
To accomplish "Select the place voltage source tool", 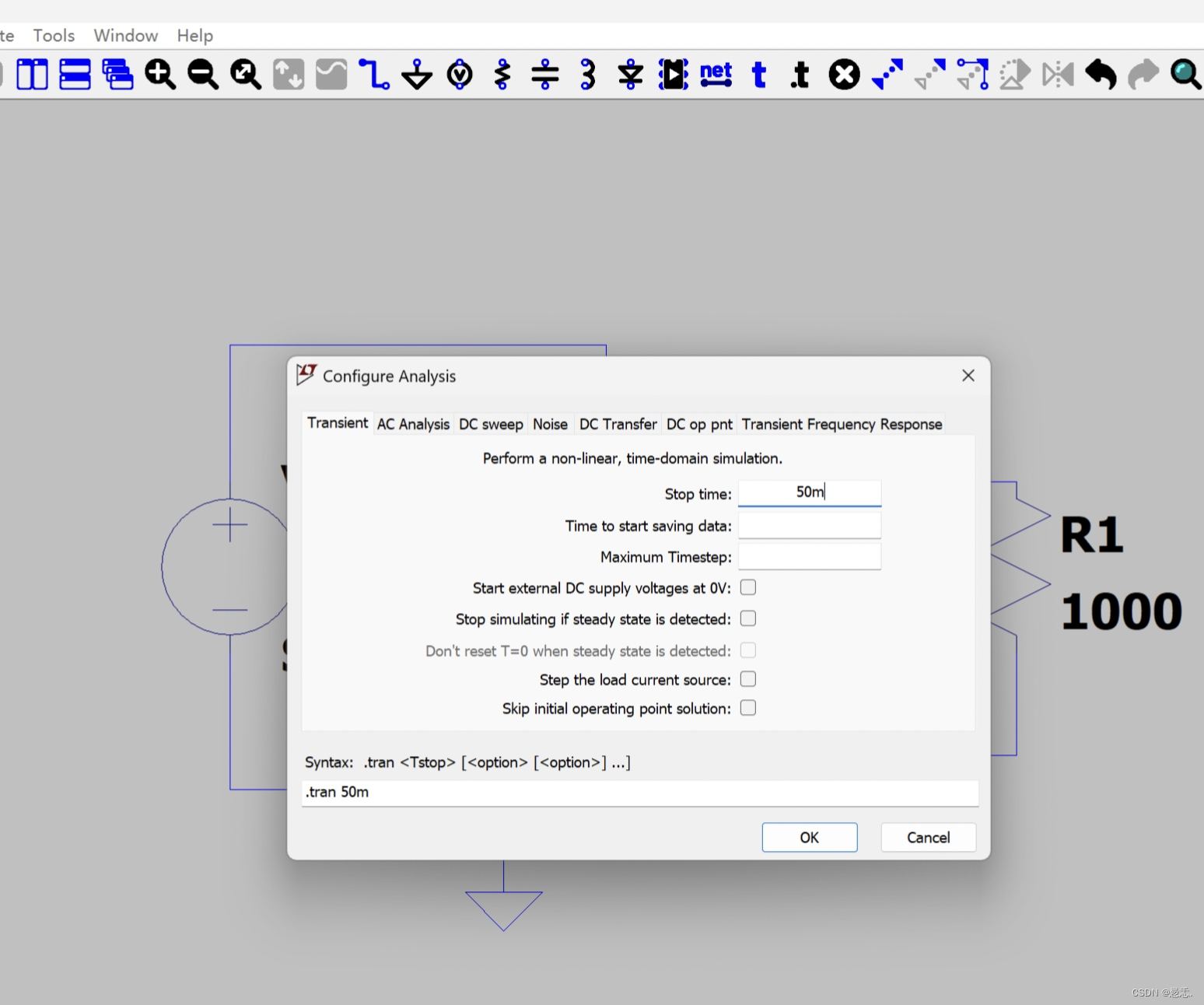I will [x=460, y=75].
